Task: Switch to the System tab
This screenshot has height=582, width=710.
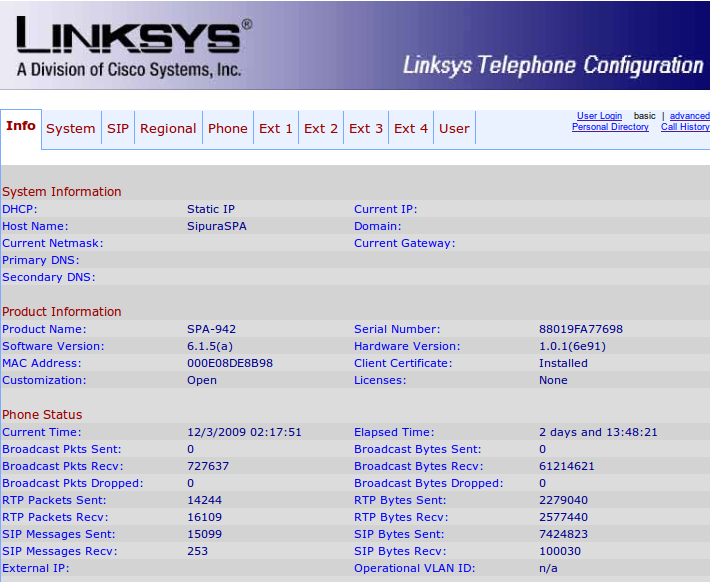Action: coord(71,129)
